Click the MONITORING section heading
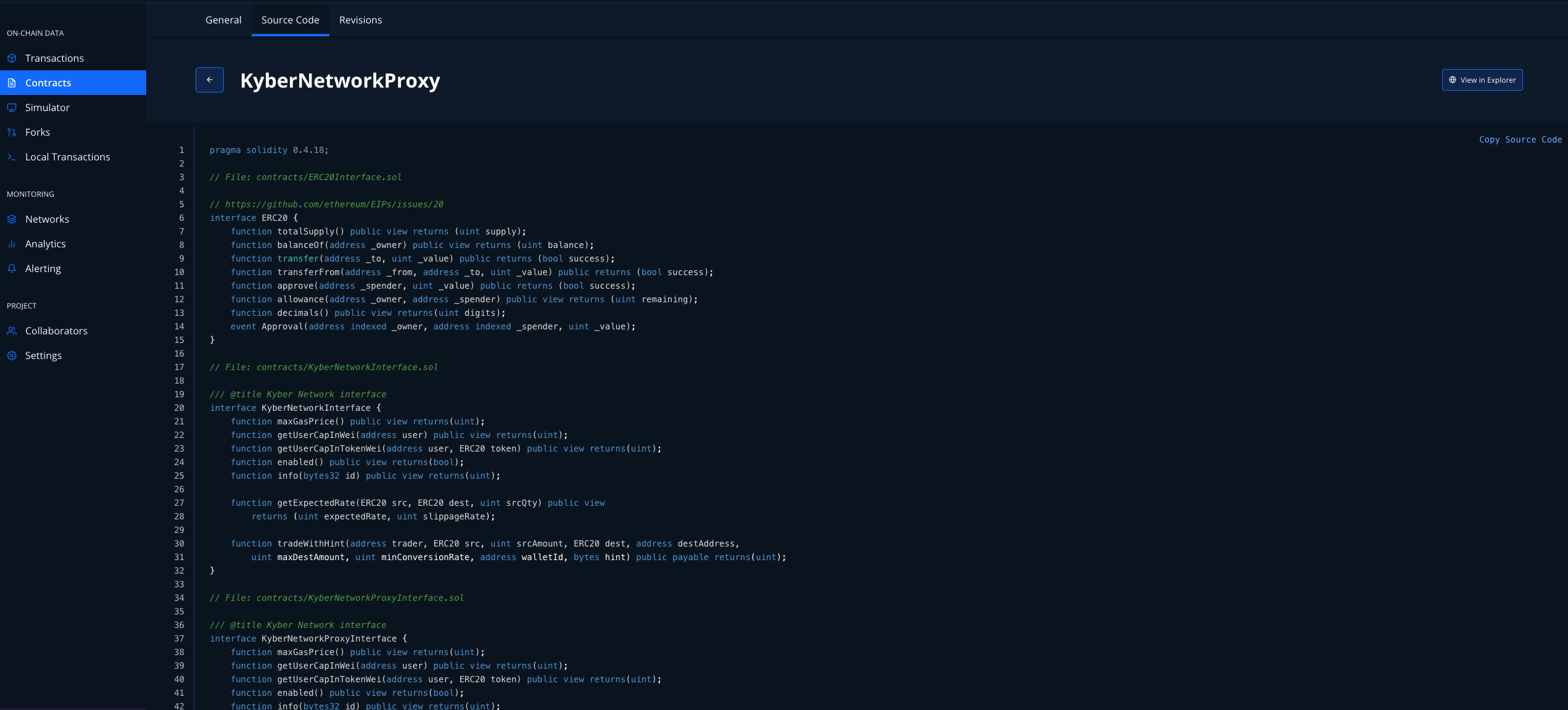Viewport: 1568px width, 710px height. [30, 194]
